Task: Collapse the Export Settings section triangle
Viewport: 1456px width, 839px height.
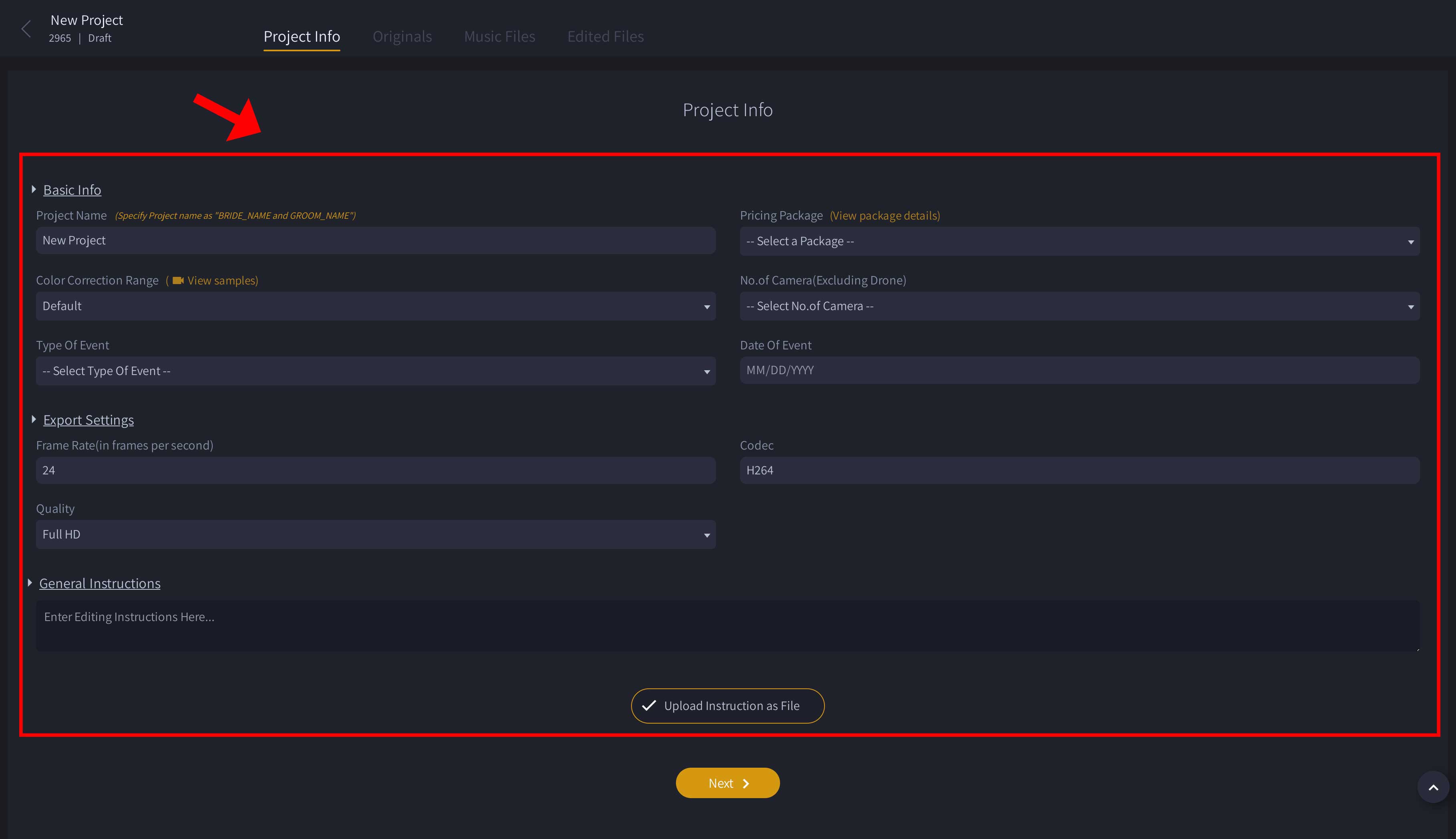Action: coord(34,419)
